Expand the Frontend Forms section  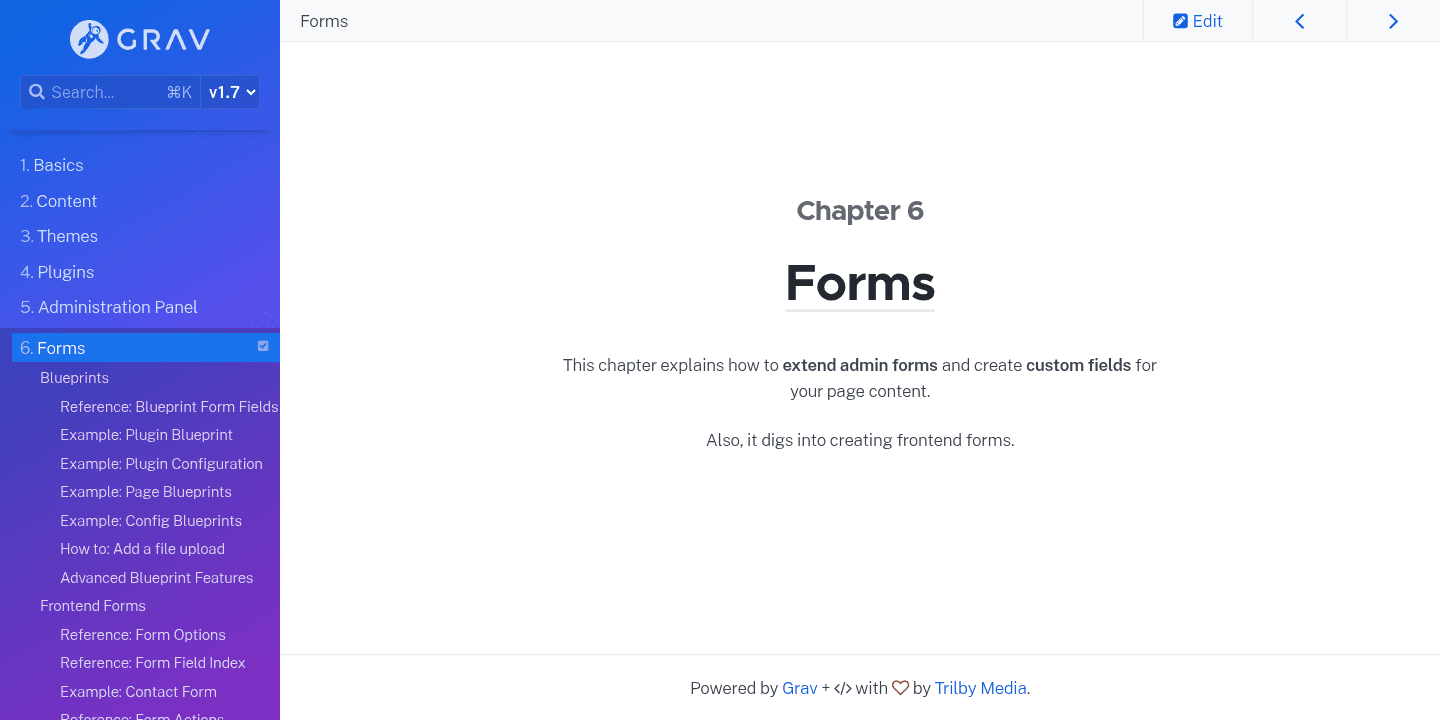tap(93, 605)
